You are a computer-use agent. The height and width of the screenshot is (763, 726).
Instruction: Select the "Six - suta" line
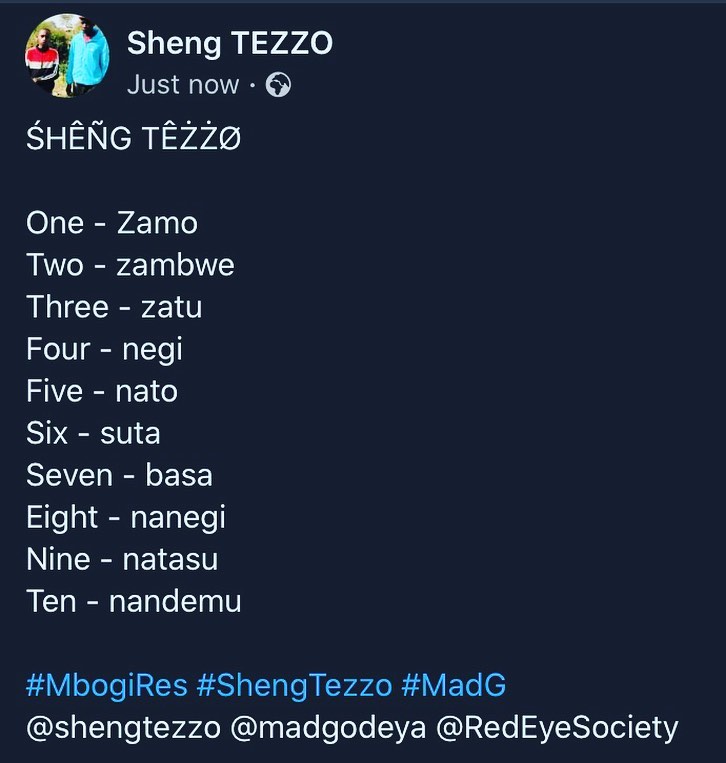[93, 433]
